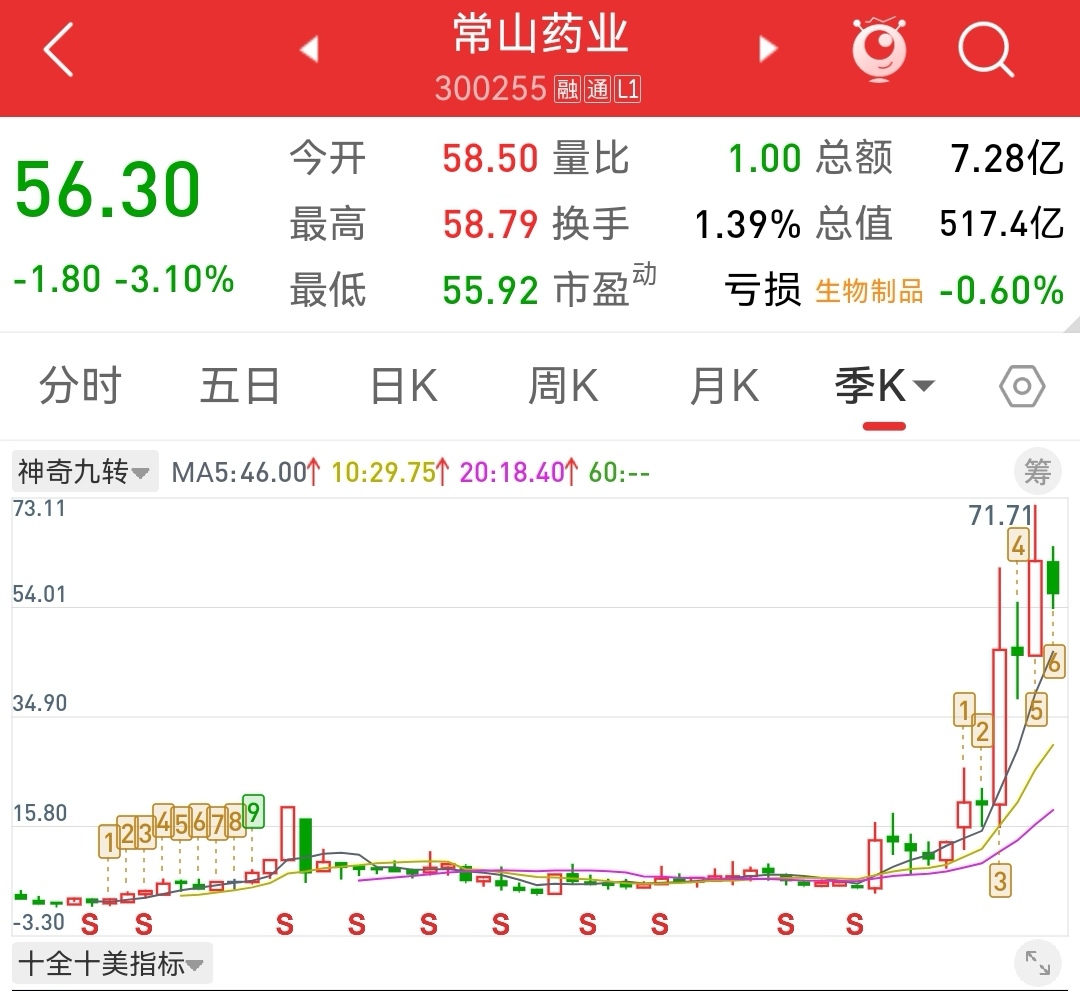This screenshot has height=991, width=1080.
Task: Tap the 71.71 peak price label
Action: pyautogui.click(x=1000, y=515)
